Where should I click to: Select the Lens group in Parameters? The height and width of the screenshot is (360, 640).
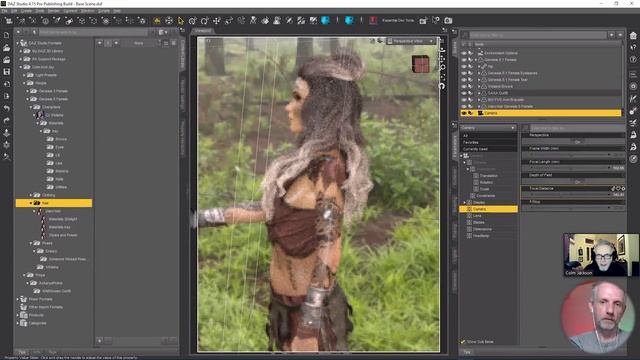(477, 216)
